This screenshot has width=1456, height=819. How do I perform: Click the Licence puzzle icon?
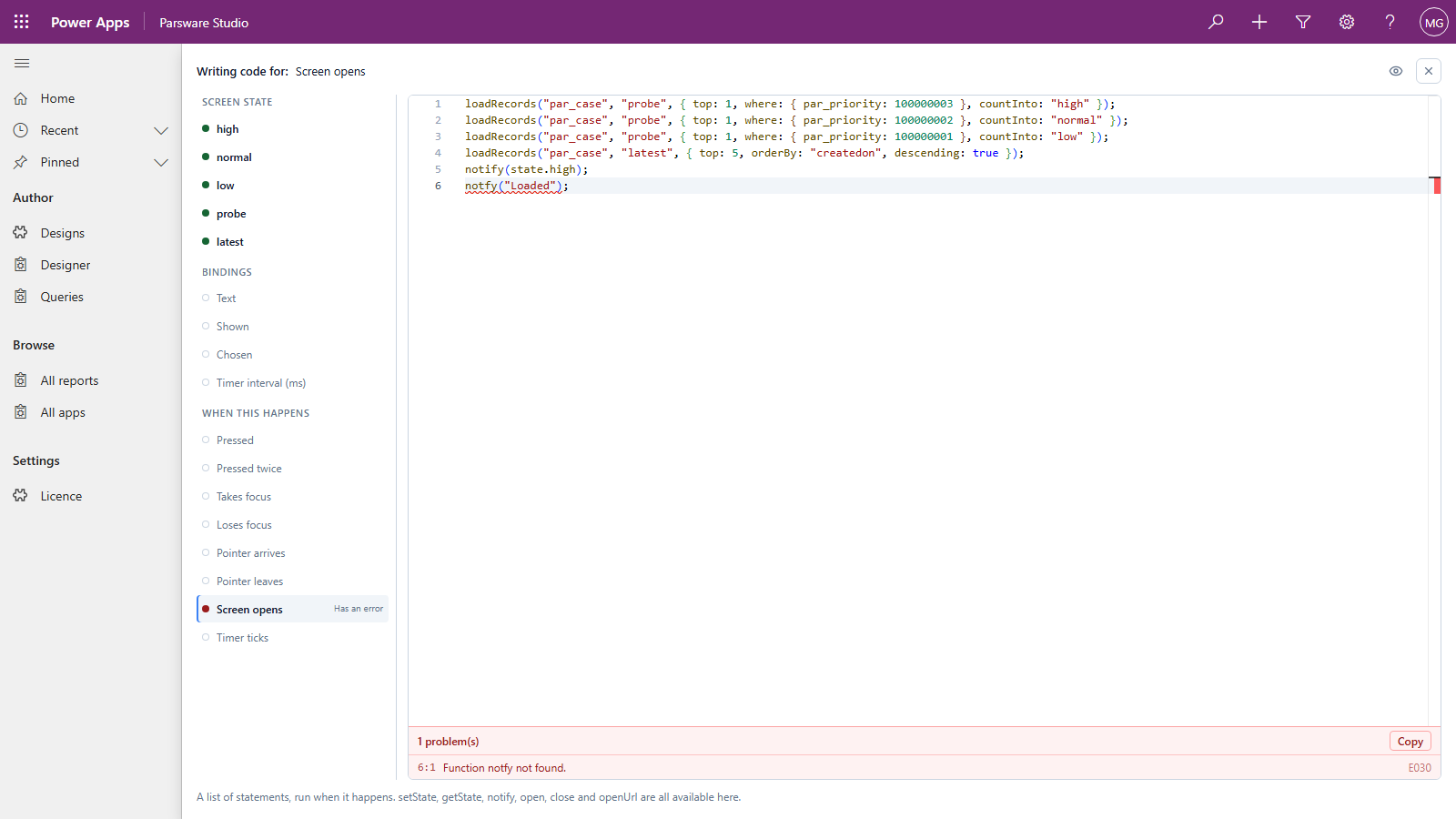point(21,496)
